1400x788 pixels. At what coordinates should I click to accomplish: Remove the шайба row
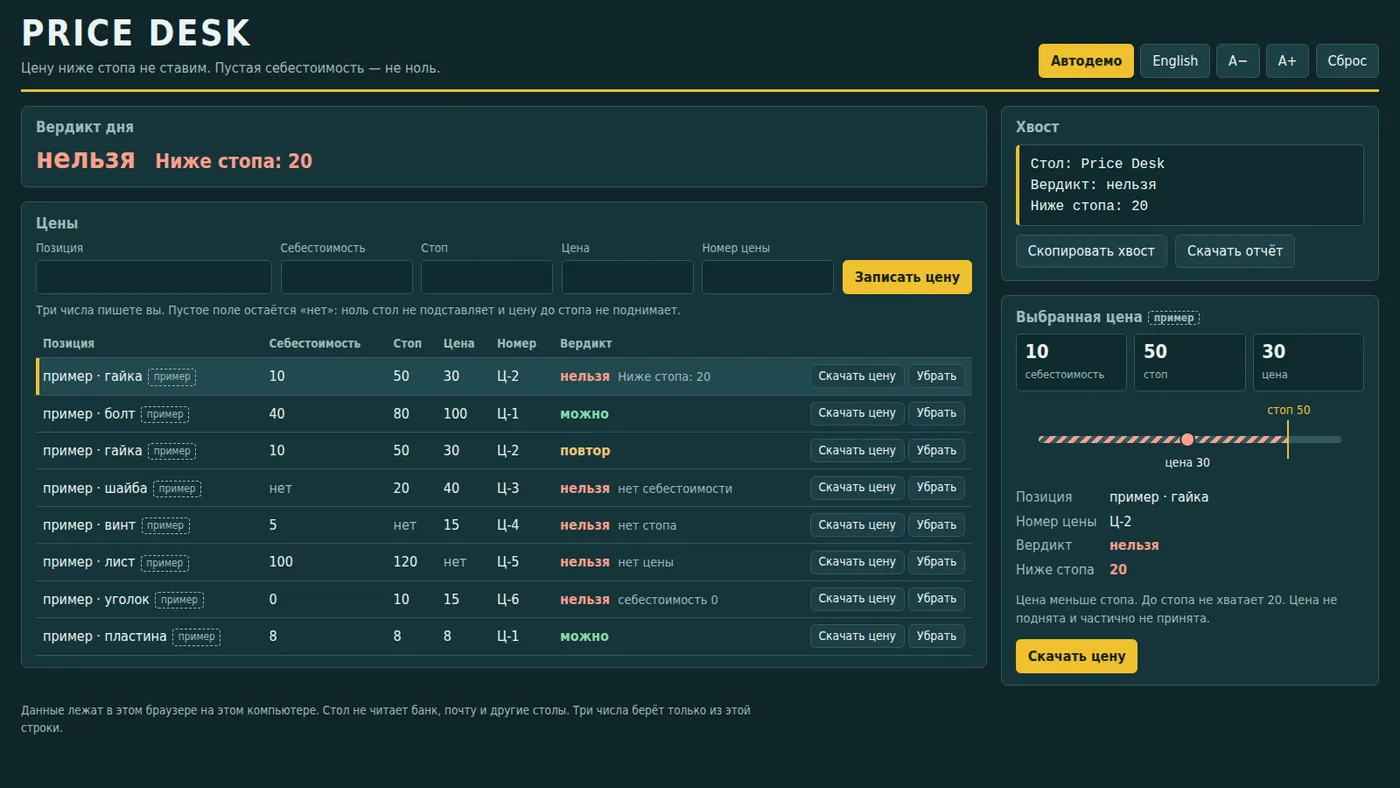coord(937,488)
